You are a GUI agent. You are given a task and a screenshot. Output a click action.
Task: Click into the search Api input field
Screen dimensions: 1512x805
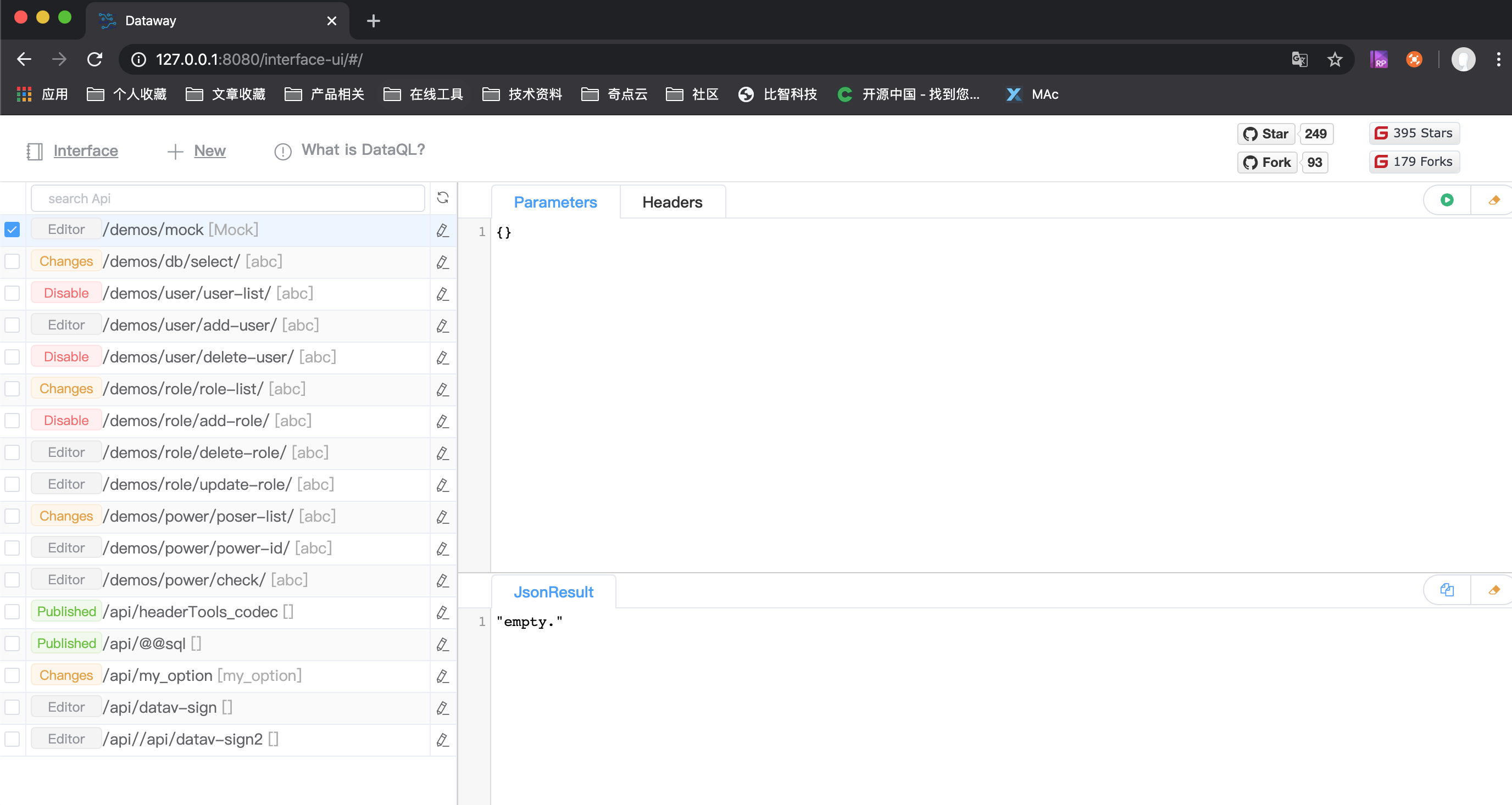tap(228, 198)
